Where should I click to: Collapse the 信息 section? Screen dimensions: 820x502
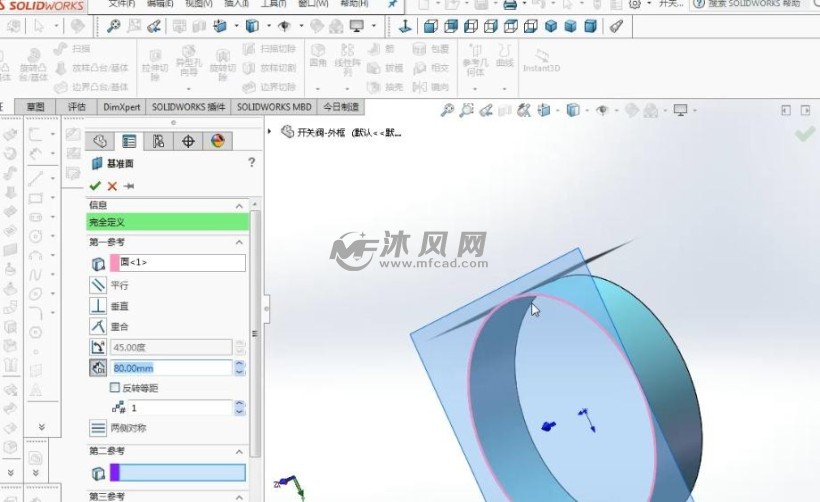pyautogui.click(x=239, y=206)
